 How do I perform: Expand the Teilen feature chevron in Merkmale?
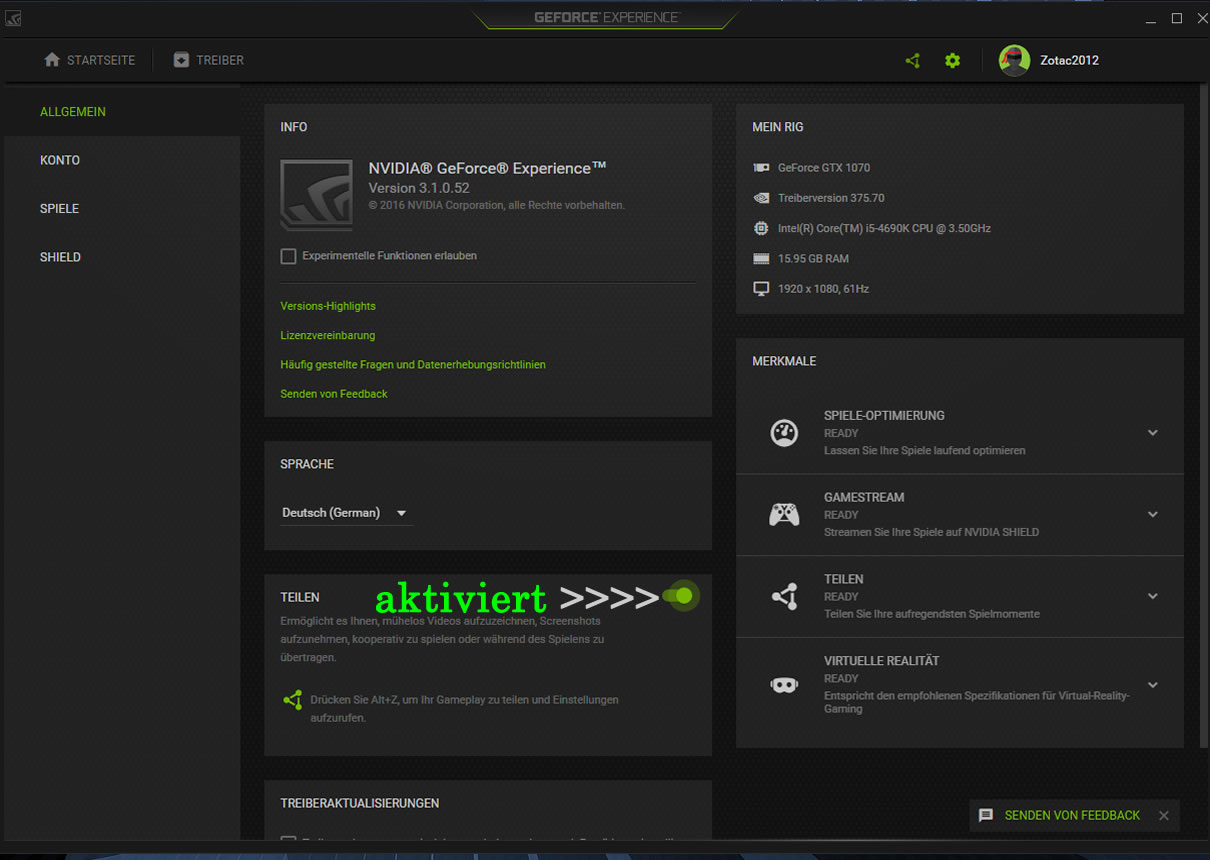tap(1153, 596)
